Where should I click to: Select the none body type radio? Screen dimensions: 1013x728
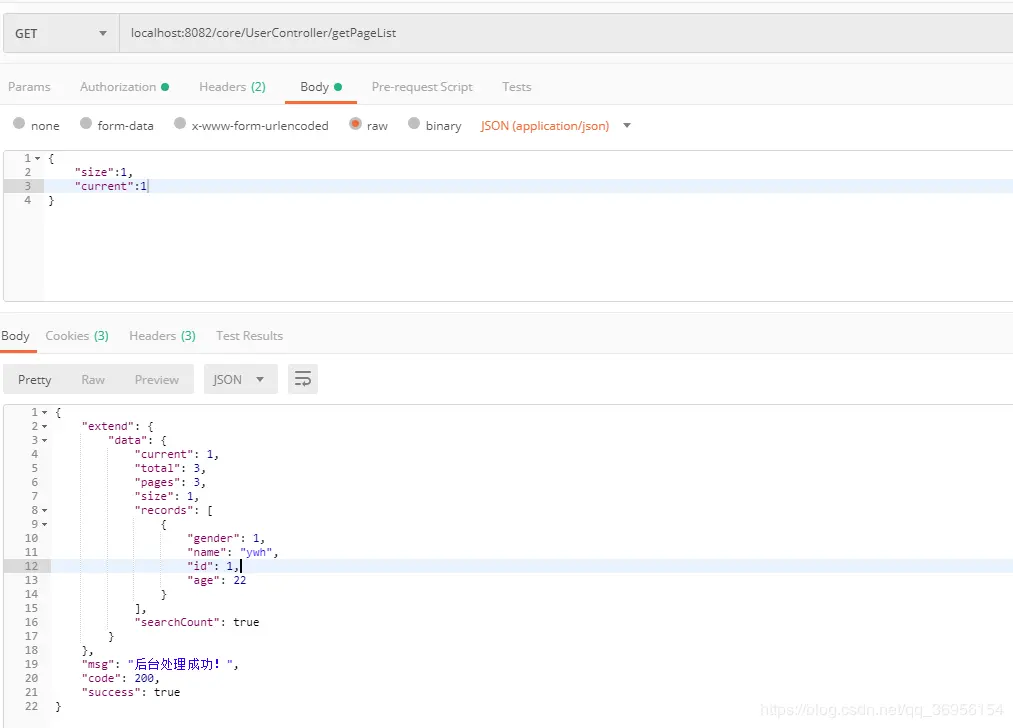coord(19,123)
